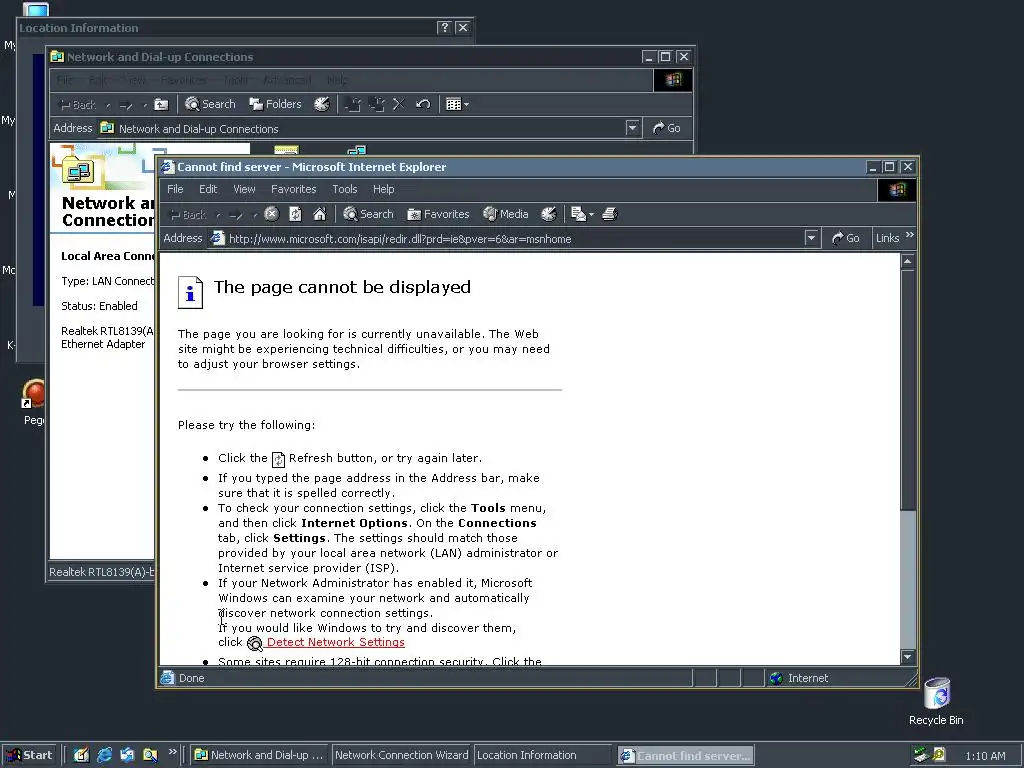Open address dropdown in Network Connections window
This screenshot has height=768, width=1024.
point(632,128)
